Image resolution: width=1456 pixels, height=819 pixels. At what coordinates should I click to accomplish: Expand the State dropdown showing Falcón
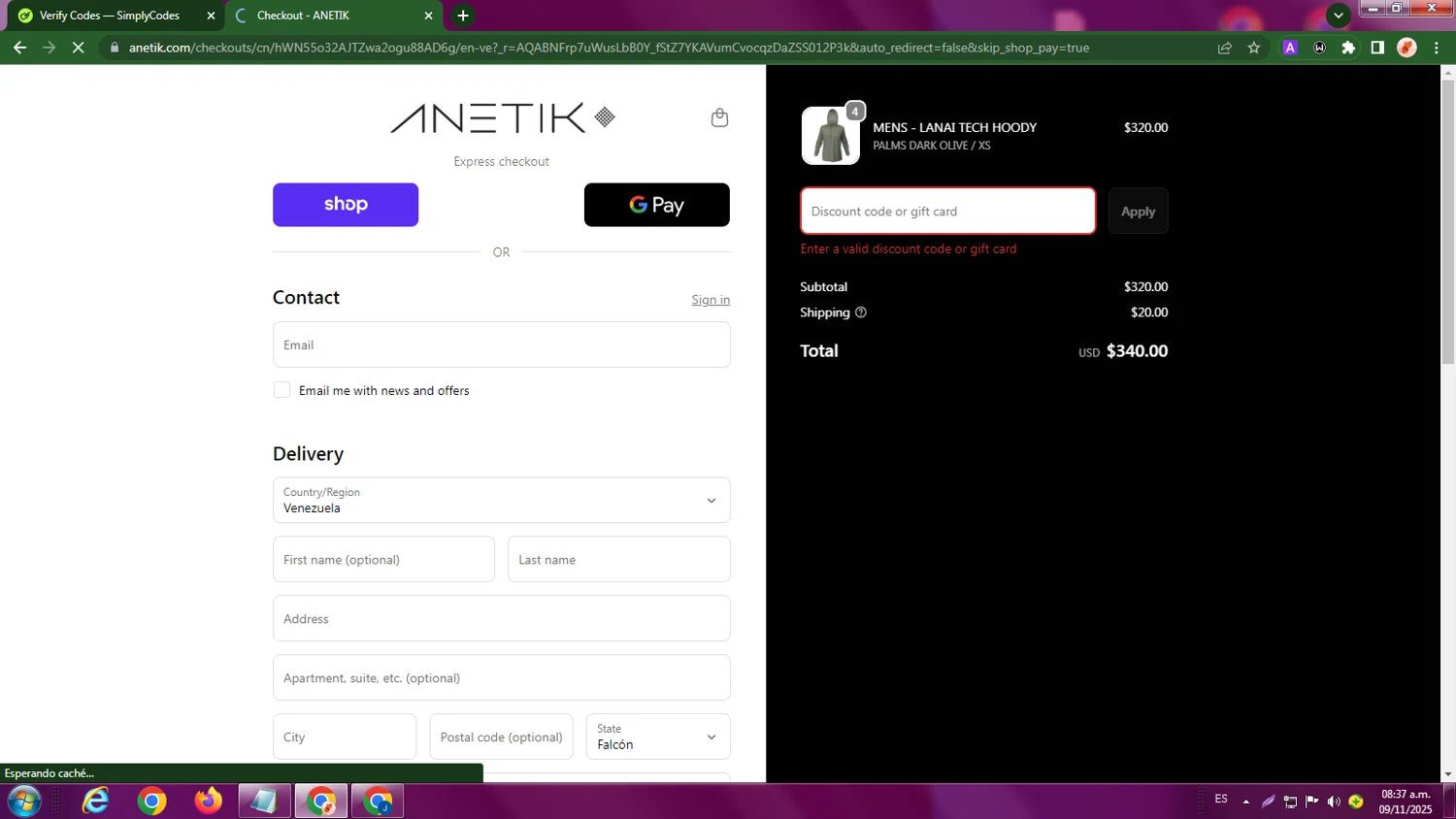(658, 737)
